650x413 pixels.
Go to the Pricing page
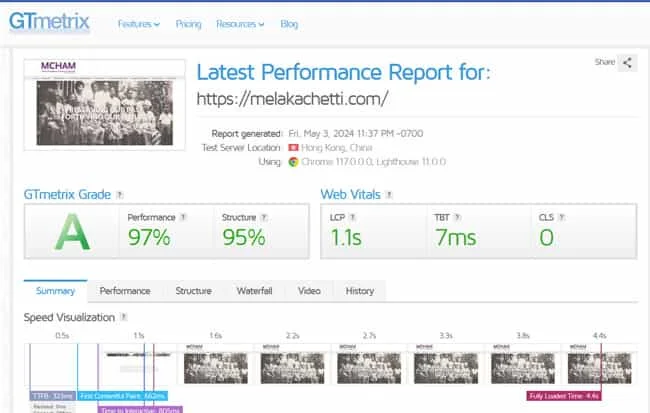click(x=188, y=24)
